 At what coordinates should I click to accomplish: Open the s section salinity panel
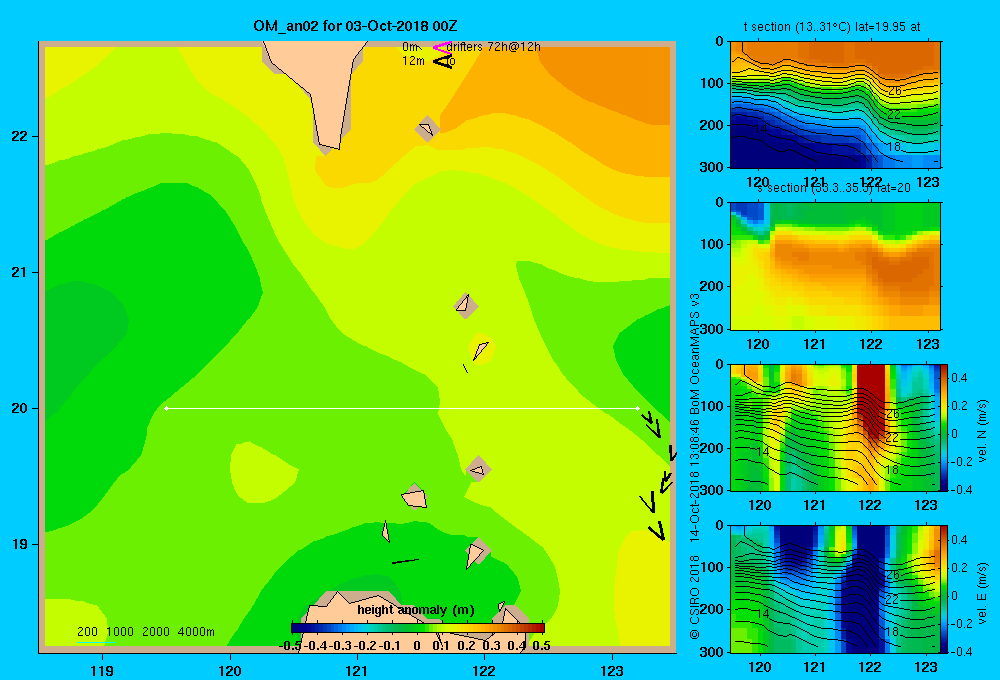[835, 266]
